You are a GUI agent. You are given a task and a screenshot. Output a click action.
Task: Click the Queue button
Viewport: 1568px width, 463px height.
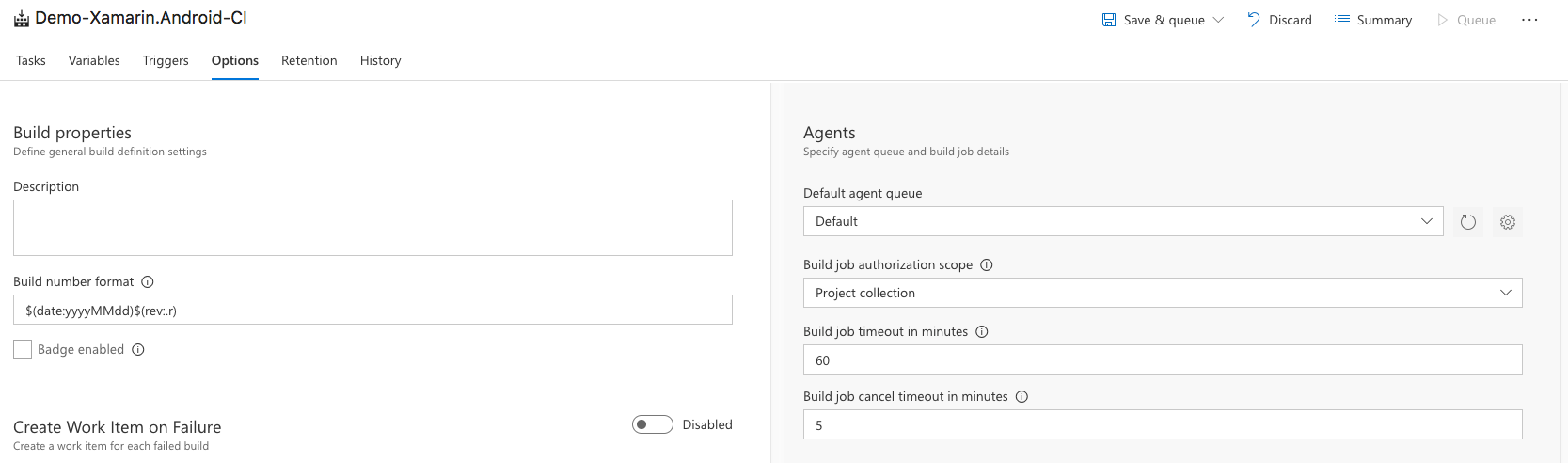click(x=1465, y=20)
